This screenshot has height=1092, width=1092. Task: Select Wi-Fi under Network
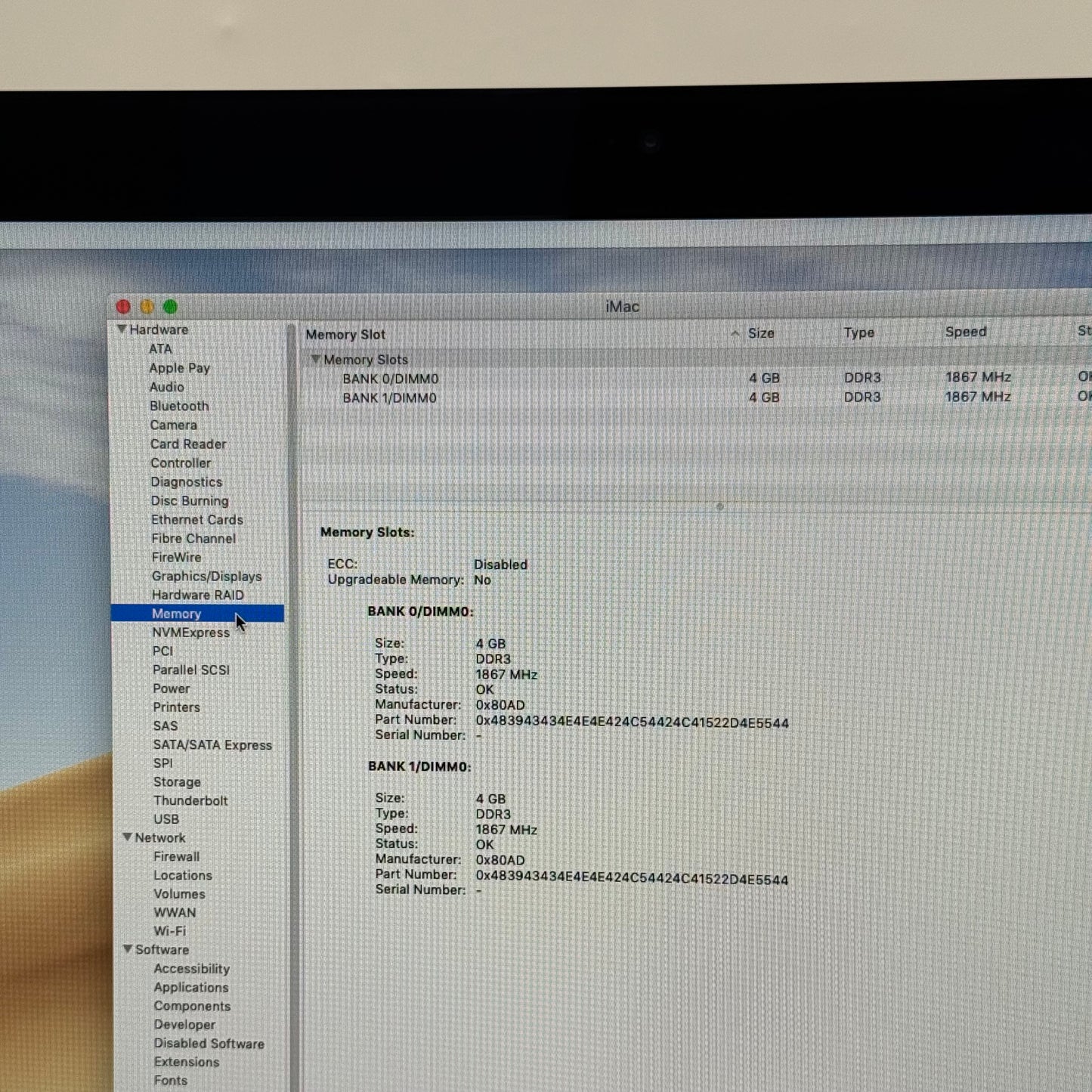[169, 931]
